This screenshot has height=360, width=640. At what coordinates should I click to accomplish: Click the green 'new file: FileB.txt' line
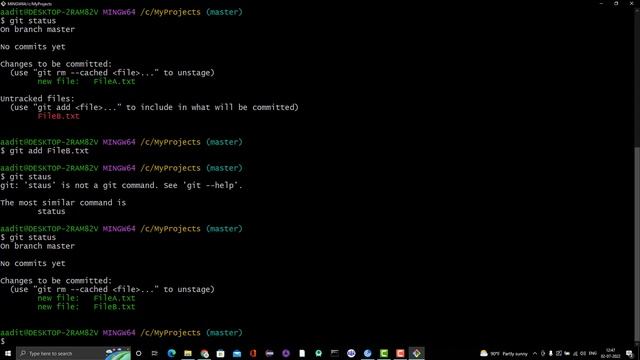pyautogui.click(x=86, y=307)
